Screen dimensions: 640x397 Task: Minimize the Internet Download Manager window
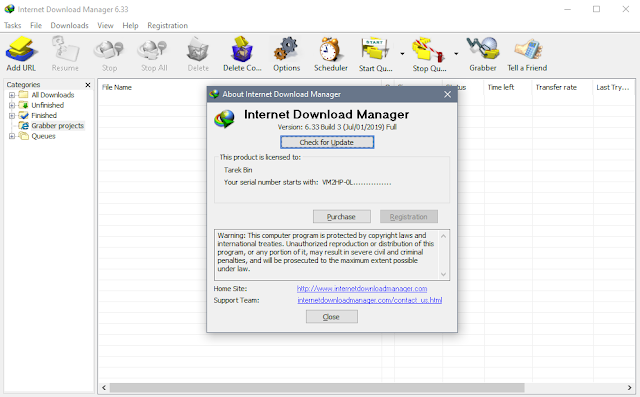[x=567, y=9]
